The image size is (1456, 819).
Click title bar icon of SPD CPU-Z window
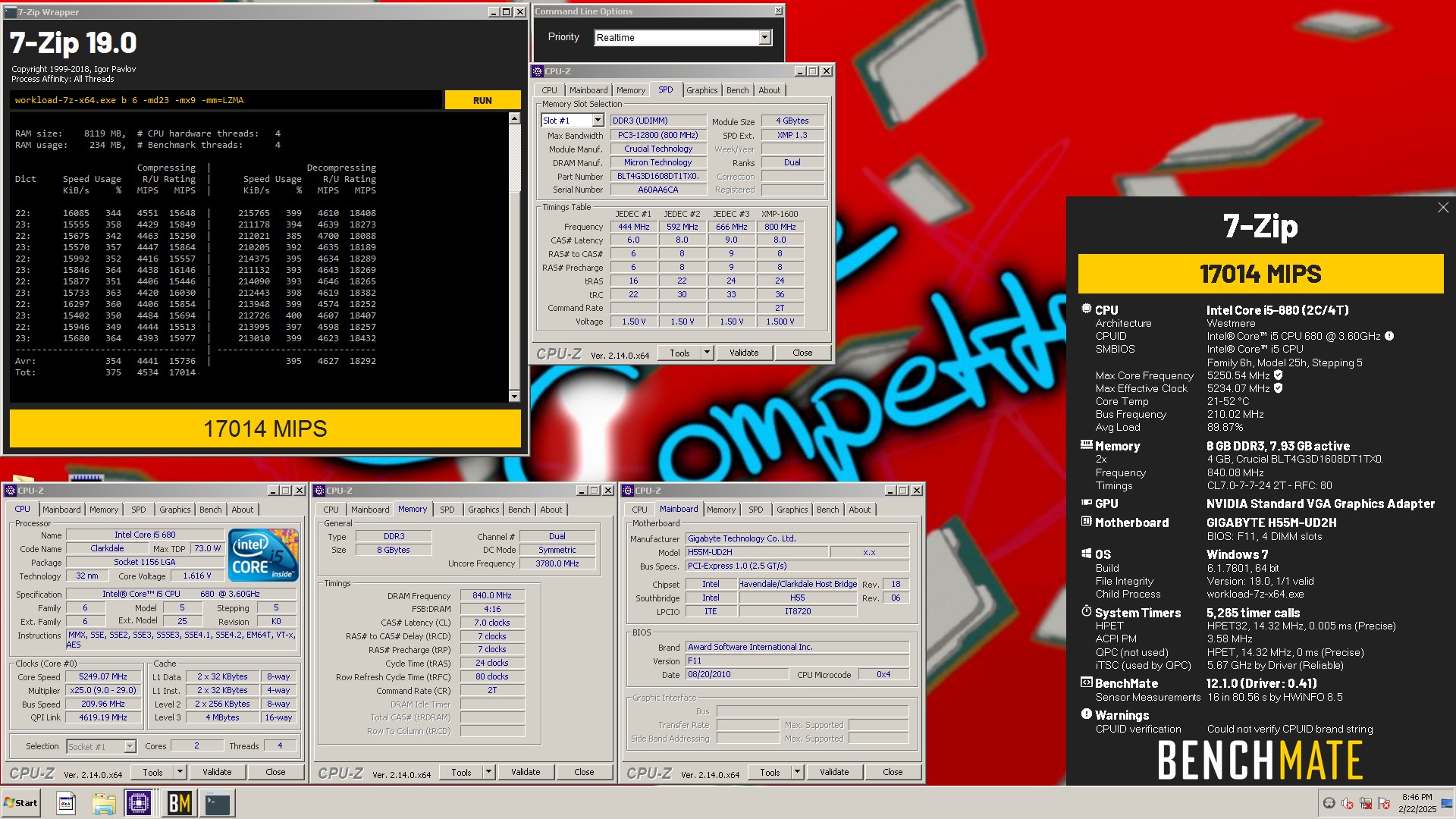(538, 71)
